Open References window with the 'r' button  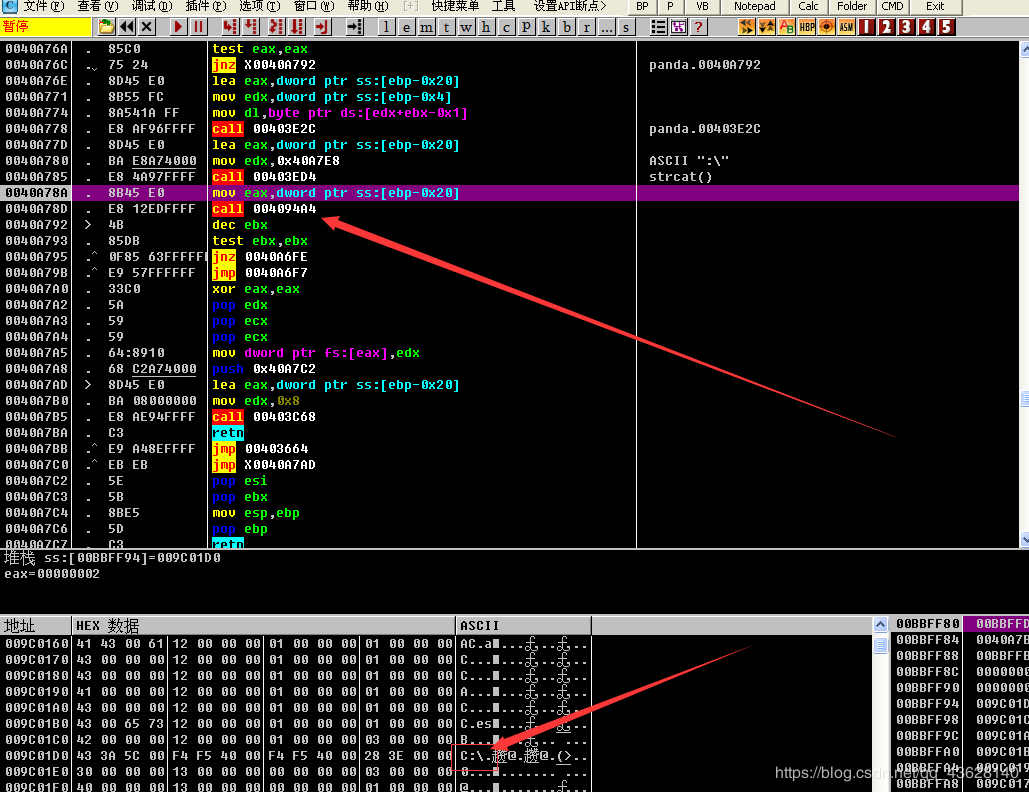pyautogui.click(x=587, y=27)
